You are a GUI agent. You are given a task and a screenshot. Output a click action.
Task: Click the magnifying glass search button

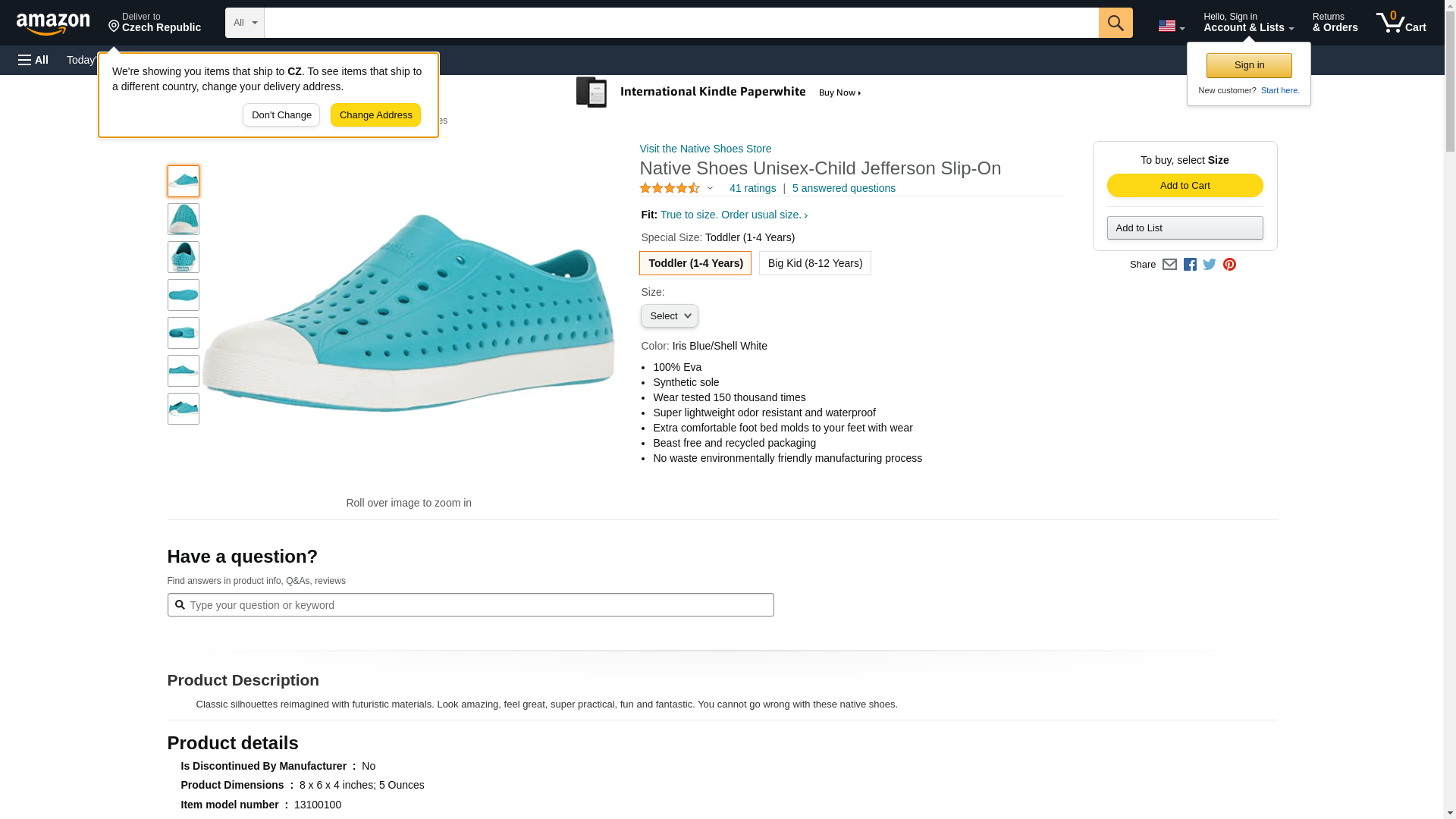1115,23
